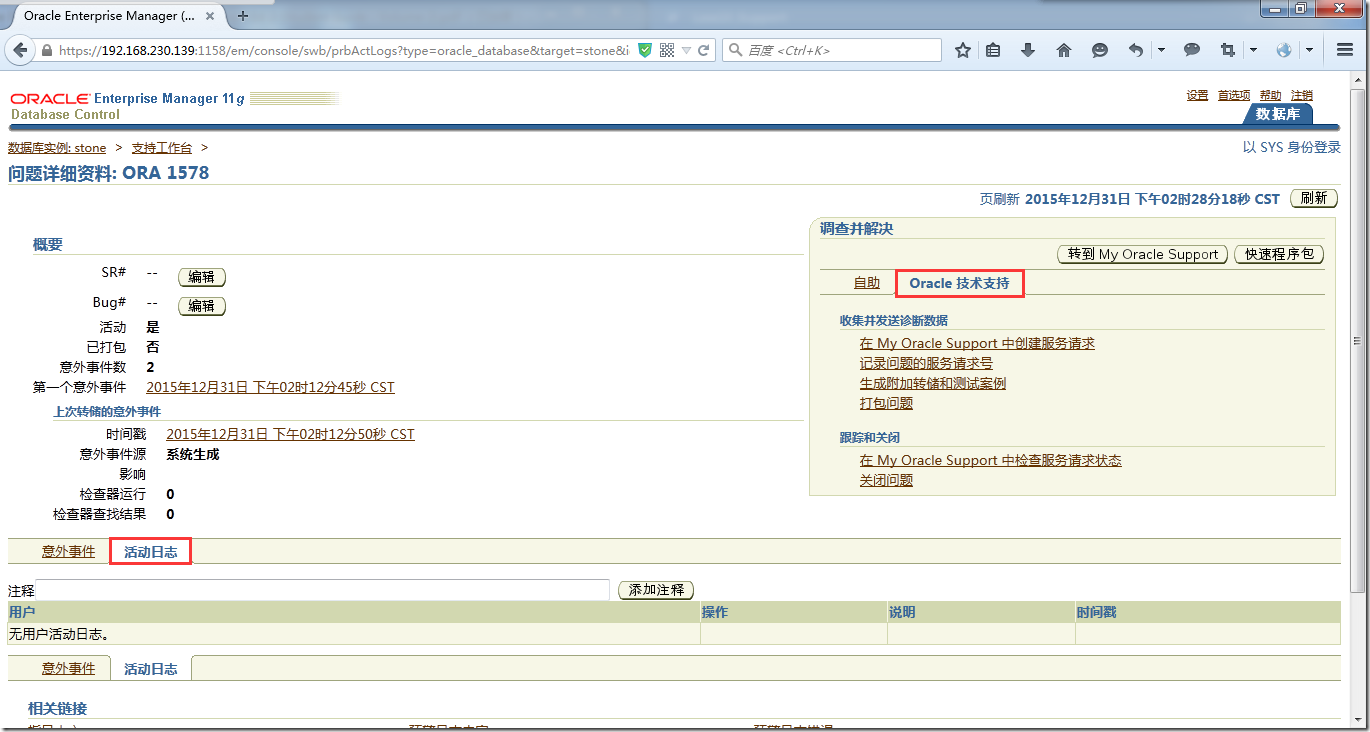This screenshot has width=1370, height=732.
Task: Open the 打包问题 link
Action: 886,403
